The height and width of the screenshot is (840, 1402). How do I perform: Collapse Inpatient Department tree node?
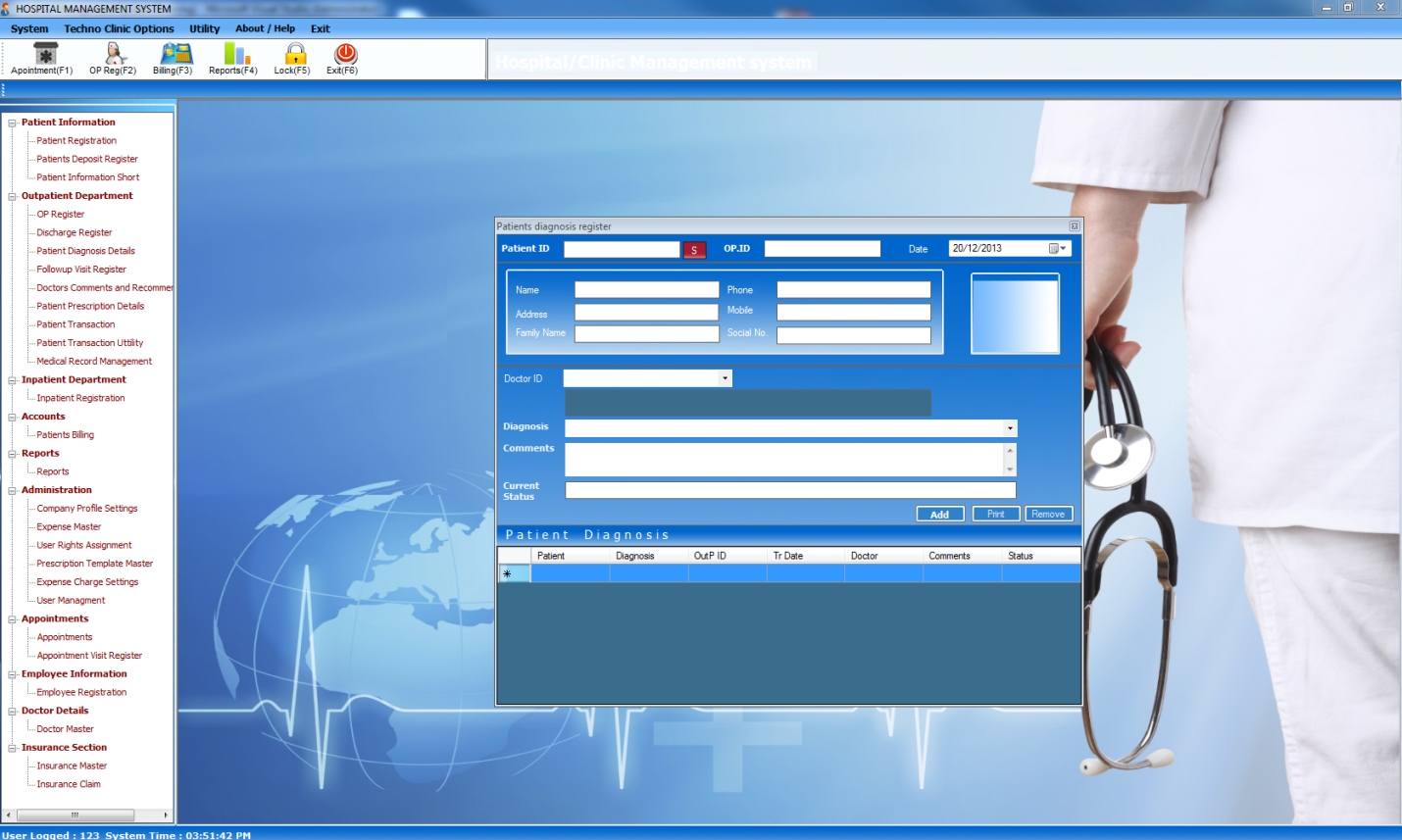click(x=13, y=380)
